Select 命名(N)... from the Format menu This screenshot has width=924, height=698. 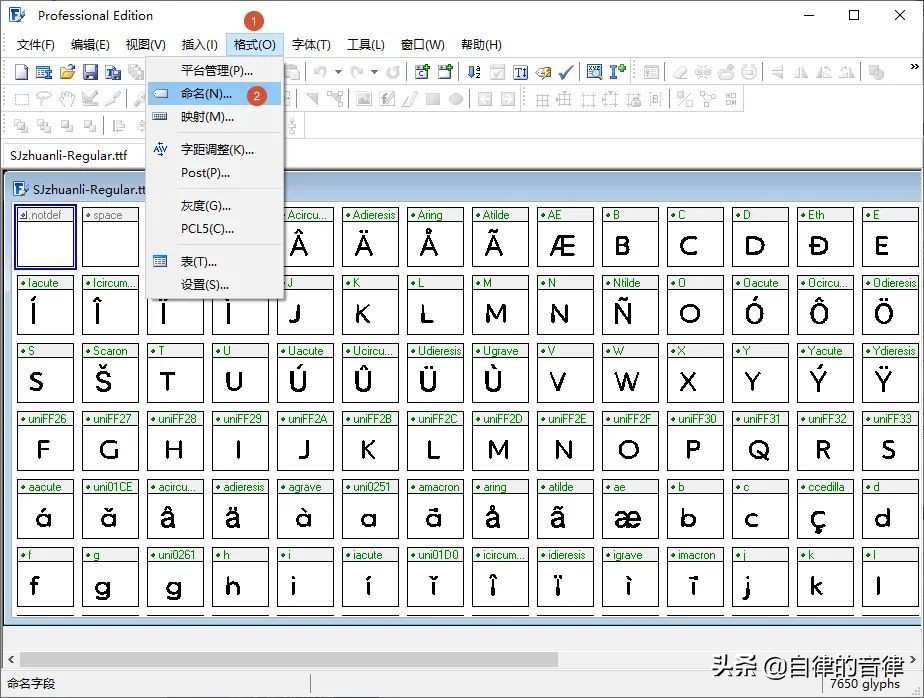point(206,94)
